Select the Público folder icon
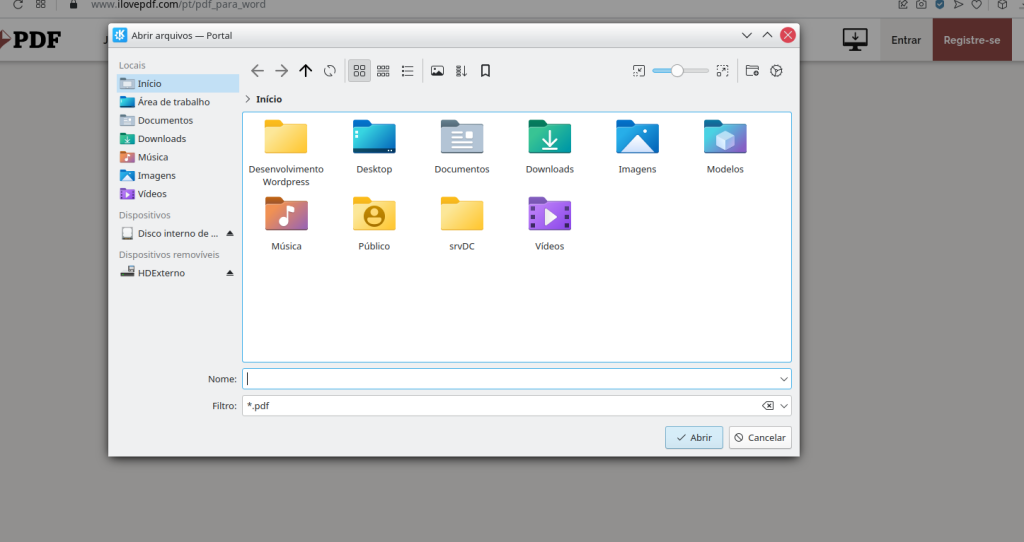 pos(374,223)
